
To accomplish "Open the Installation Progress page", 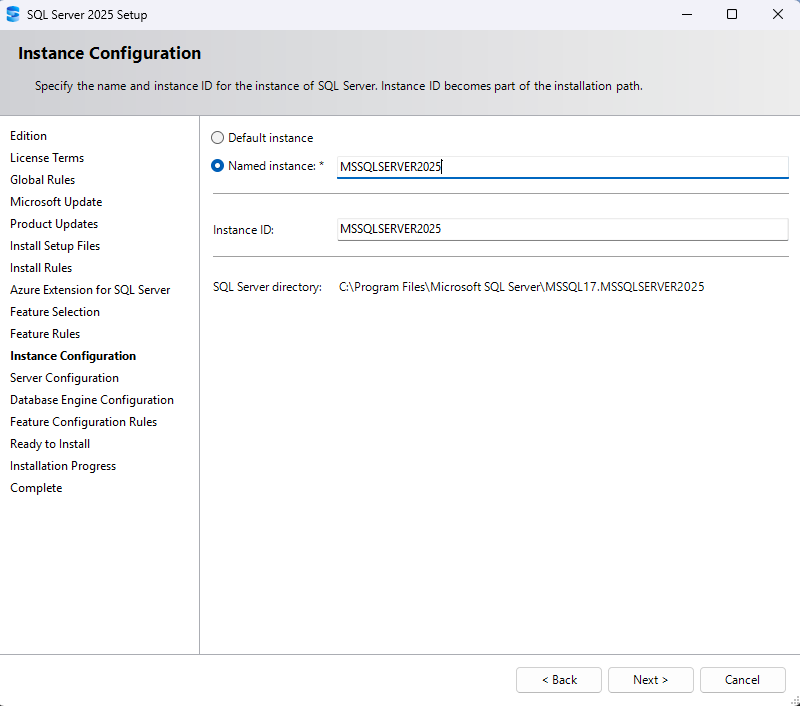I will point(62,465).
